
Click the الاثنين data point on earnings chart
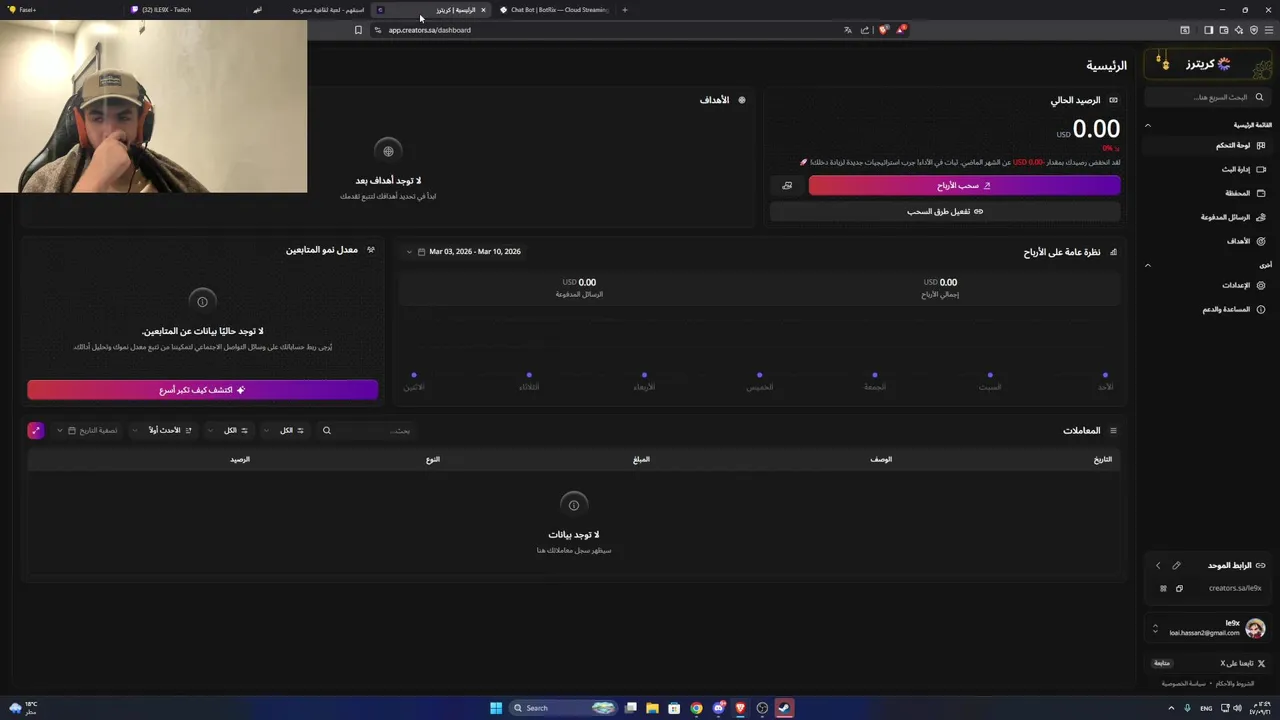coord(414,375)
